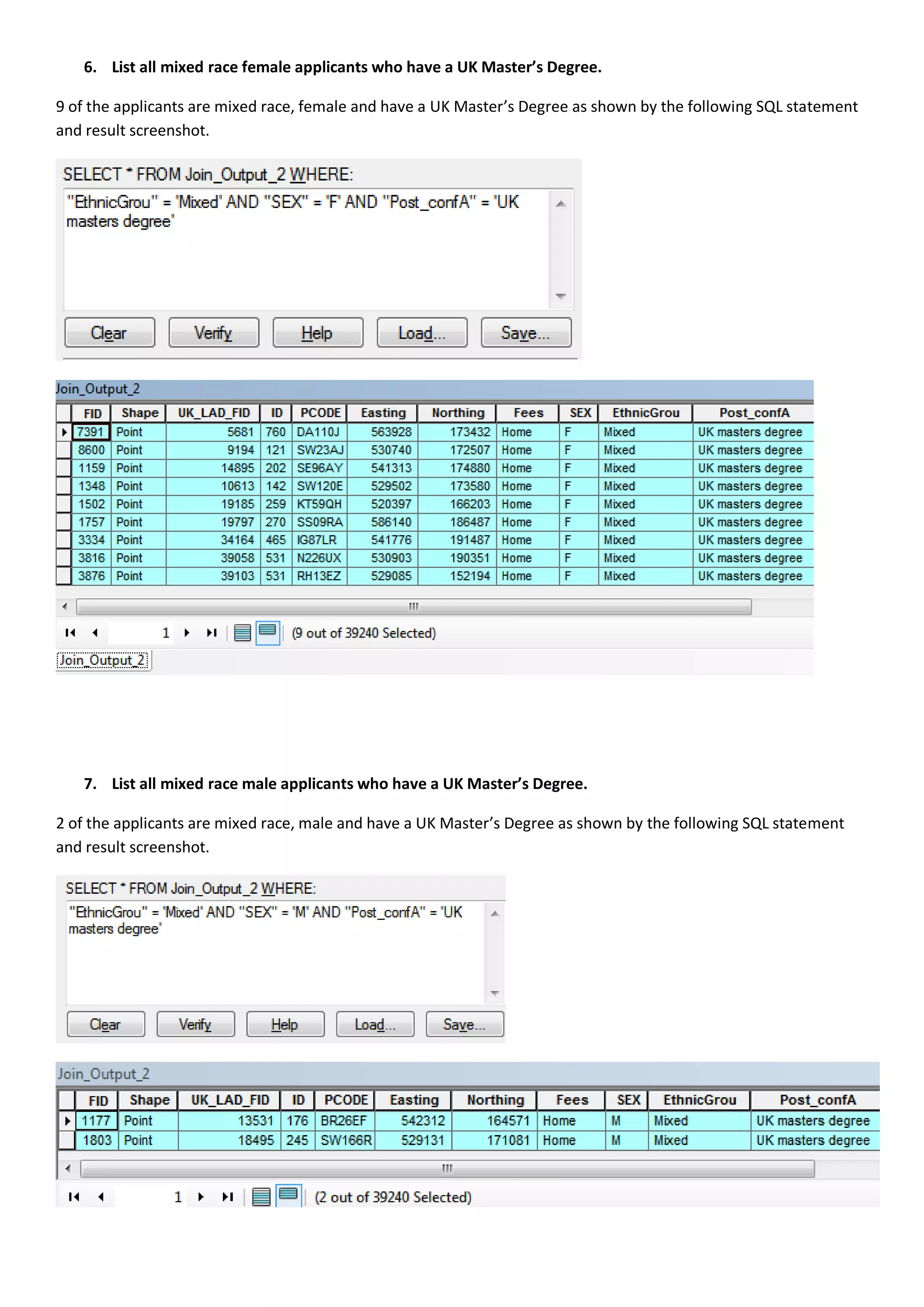
Task: Click EthnicGrou column header in lower table
Action: coord(700,1100)
